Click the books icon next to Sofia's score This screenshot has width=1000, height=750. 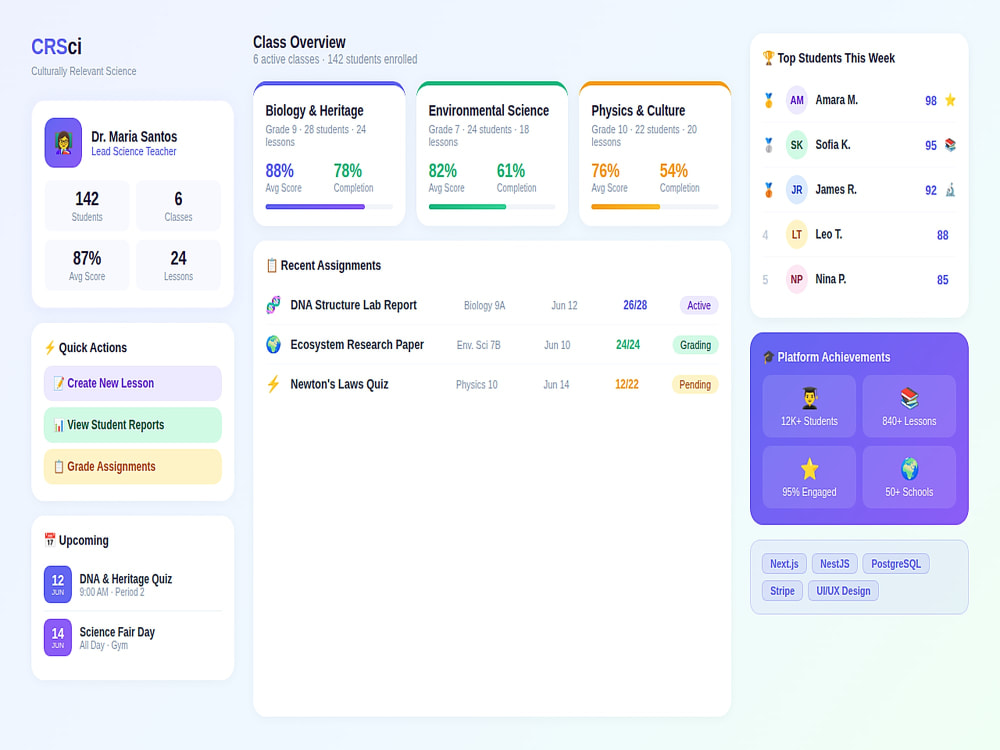950,145
